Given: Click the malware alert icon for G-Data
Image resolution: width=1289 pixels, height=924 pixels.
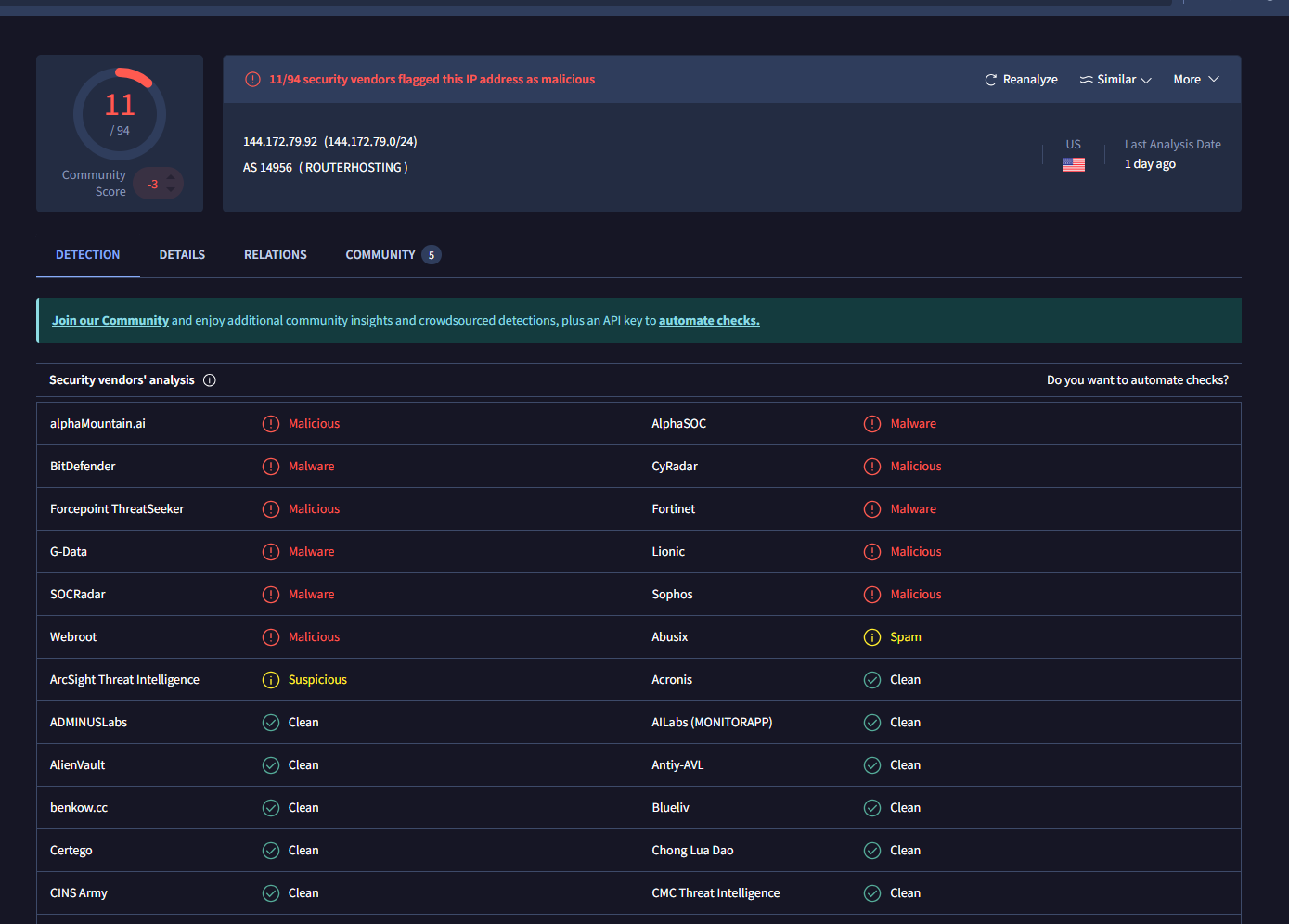Looking at the screenshot, I should pos(271,552).
